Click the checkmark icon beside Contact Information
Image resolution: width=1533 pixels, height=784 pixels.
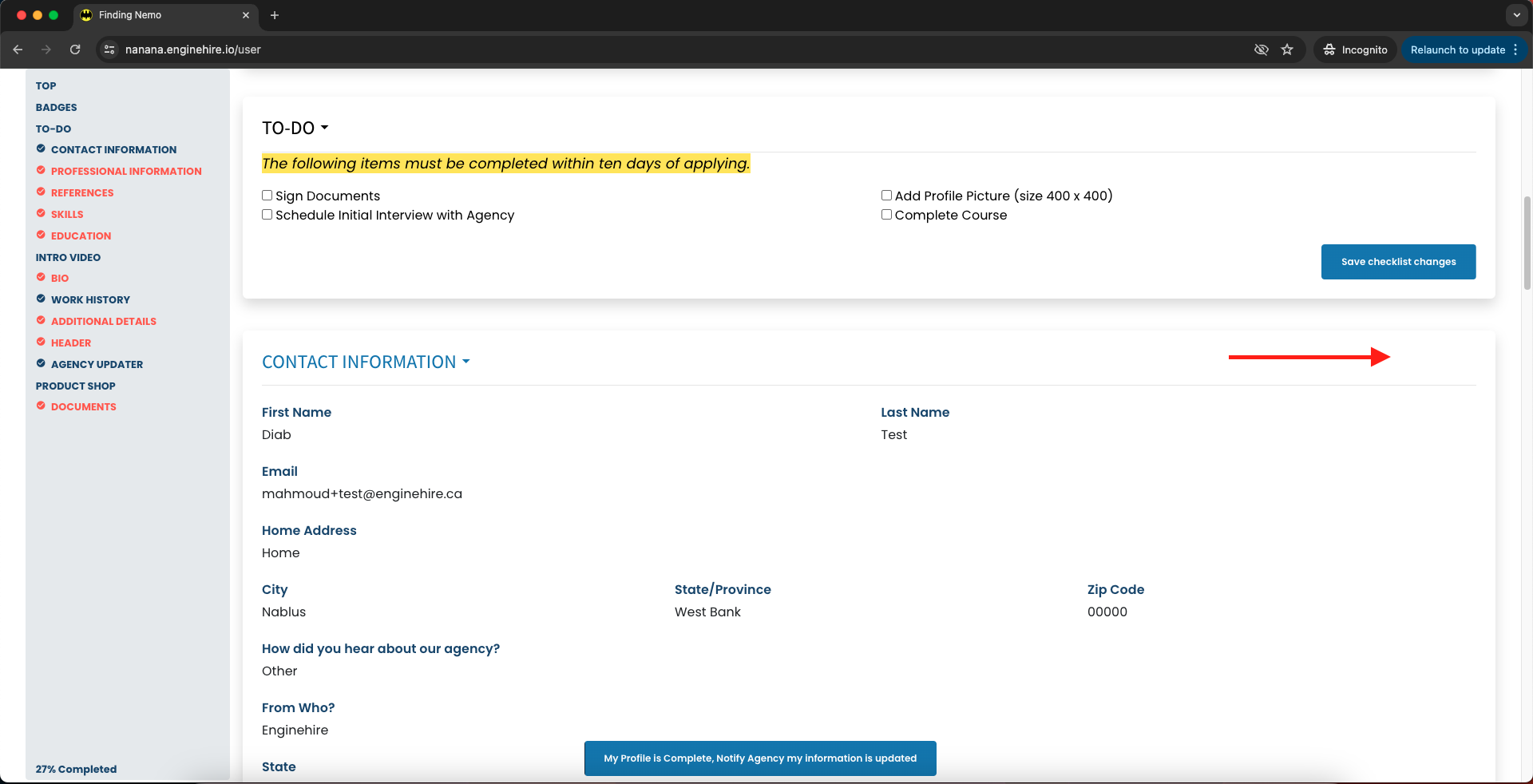41,148
